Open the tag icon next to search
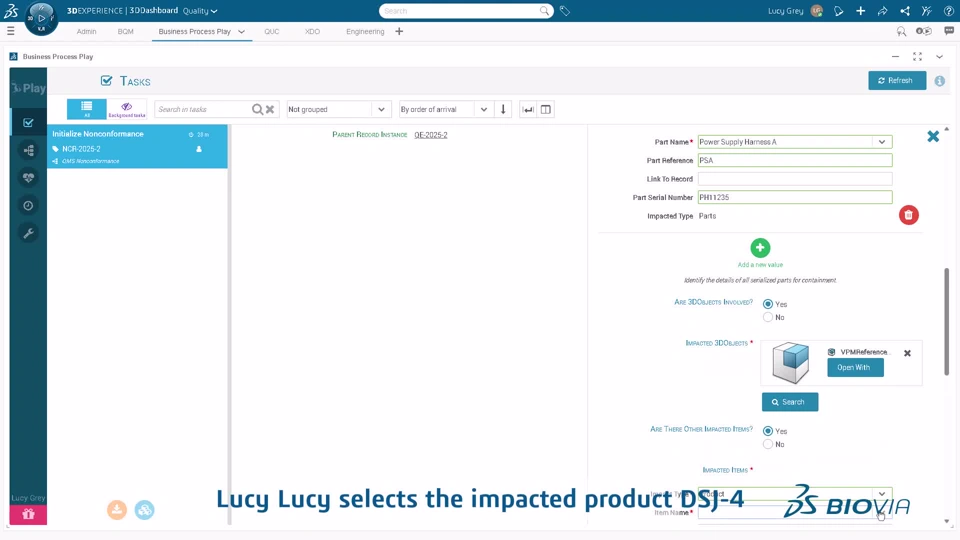This screenshot has width=960, height=540. (564, 11)
